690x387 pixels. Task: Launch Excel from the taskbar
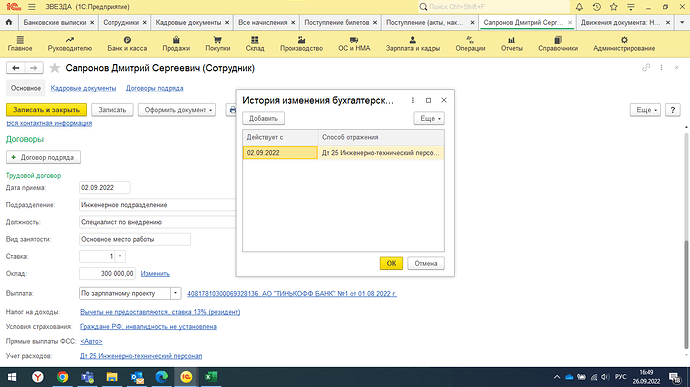[211, 377]
